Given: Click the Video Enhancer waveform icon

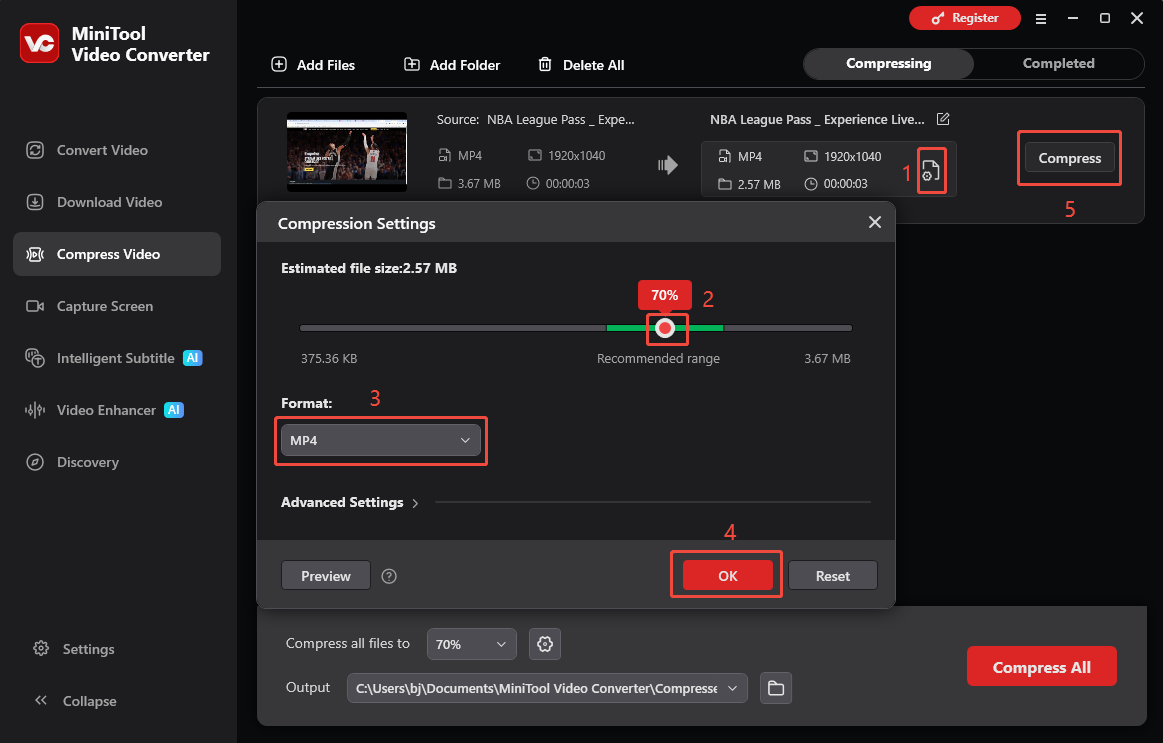Looking at the screenshot, I should click(x=35, y=410).
